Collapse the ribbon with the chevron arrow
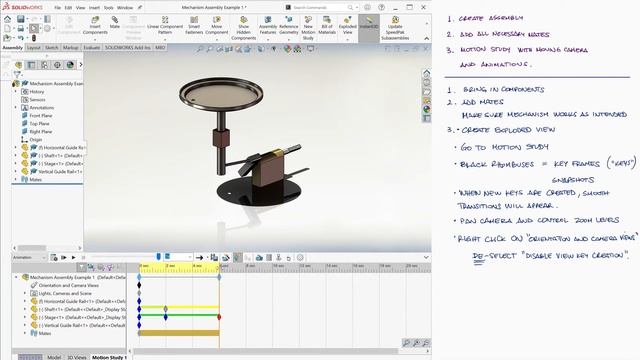Image resolution: width=640 pixels, height=360 pixels. (x=427, y=38)
